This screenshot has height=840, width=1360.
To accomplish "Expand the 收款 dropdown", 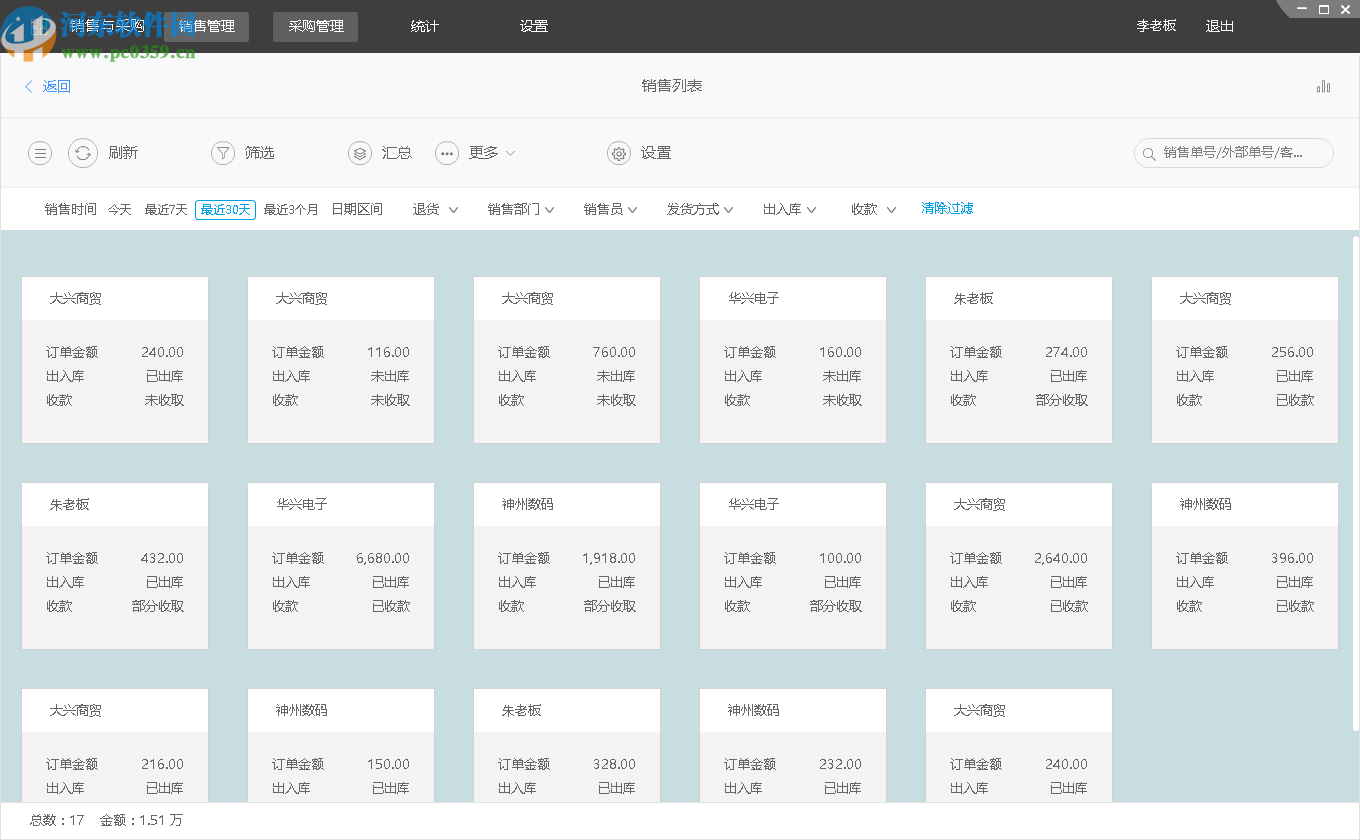I will (872, 209).
